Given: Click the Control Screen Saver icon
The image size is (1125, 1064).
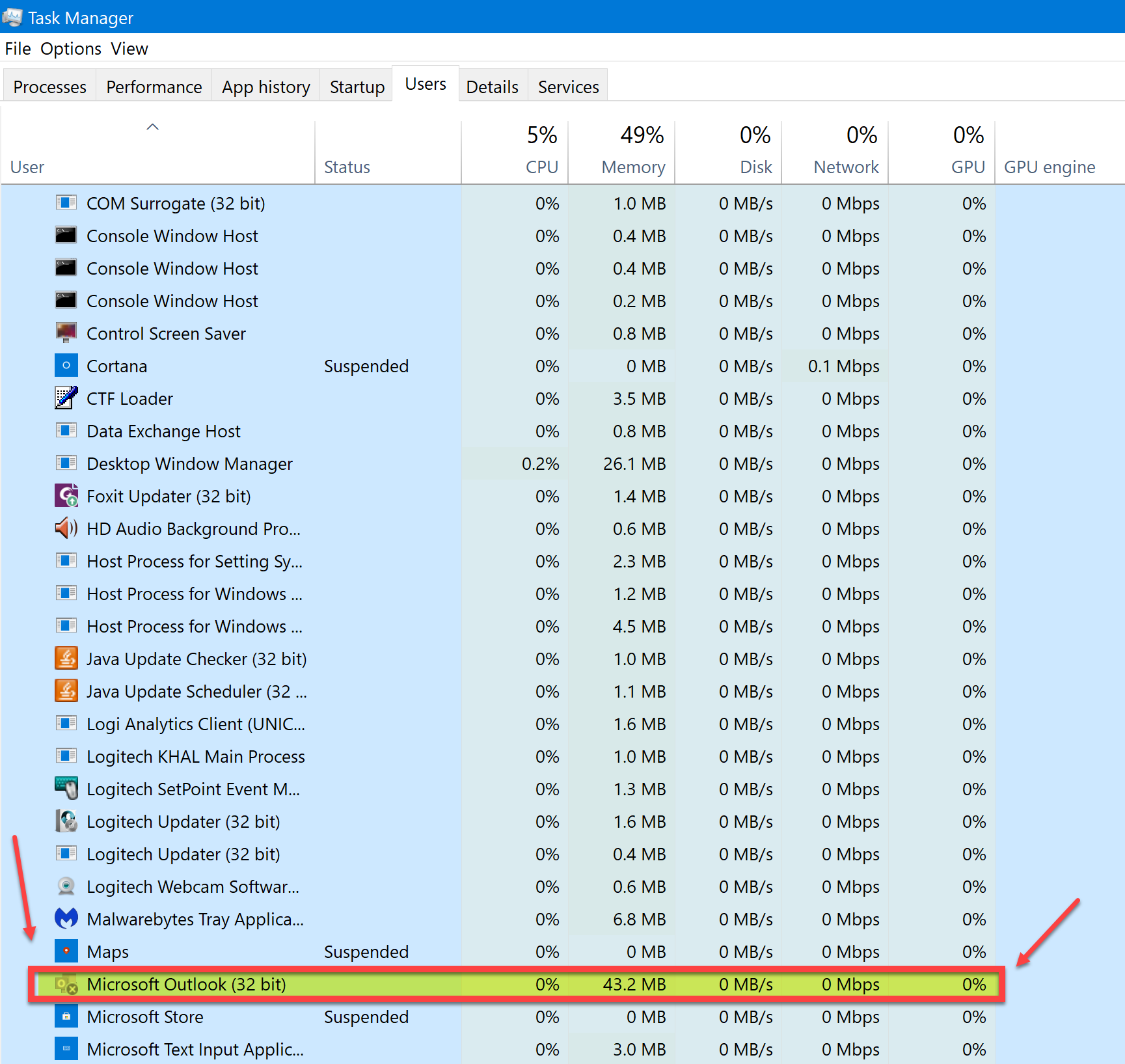Looking at the screenshot, I should (66, 333).
